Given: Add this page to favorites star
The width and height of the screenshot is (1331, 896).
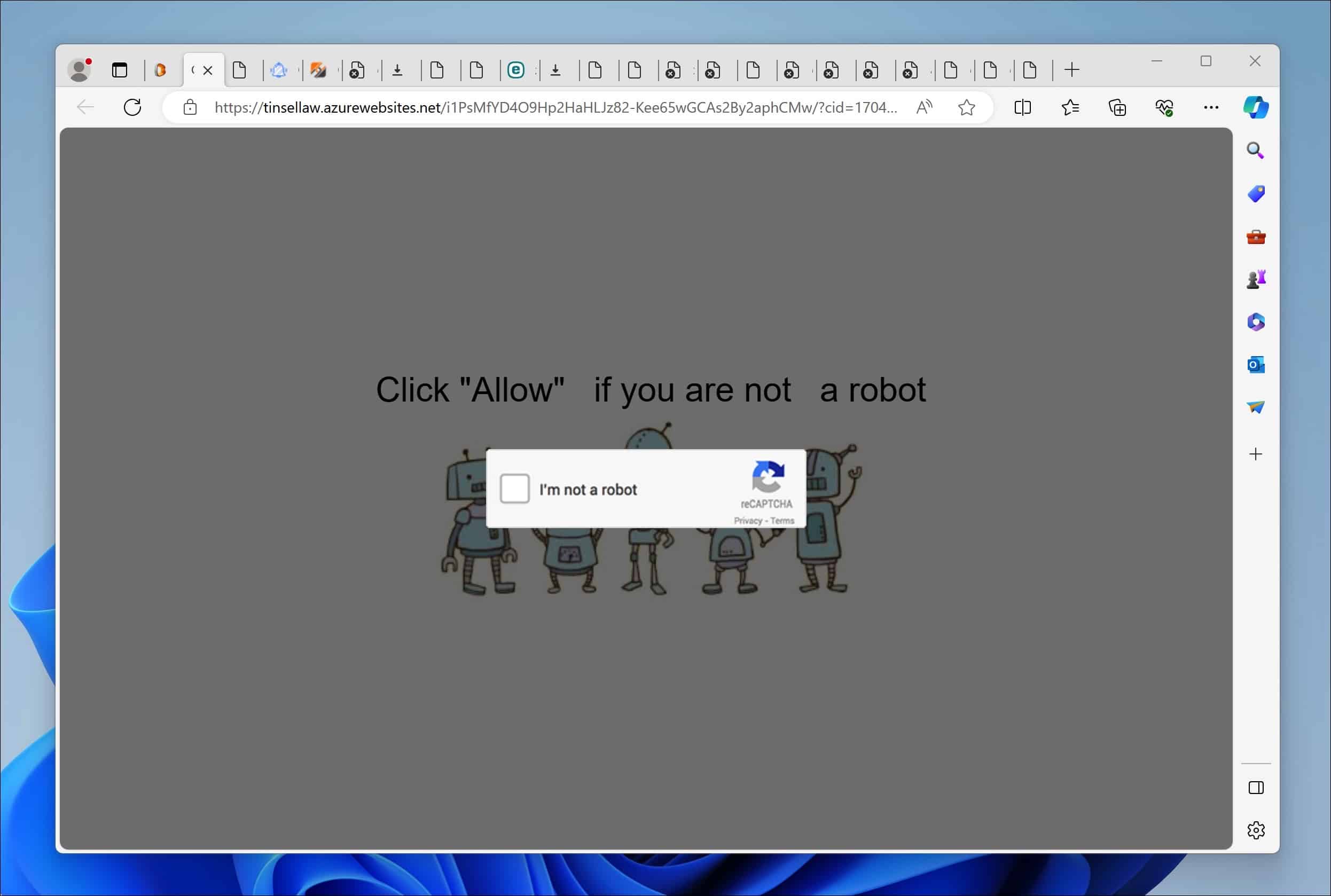Looking at the screenshot, I should pyautogui.click(x=966, y=107).
